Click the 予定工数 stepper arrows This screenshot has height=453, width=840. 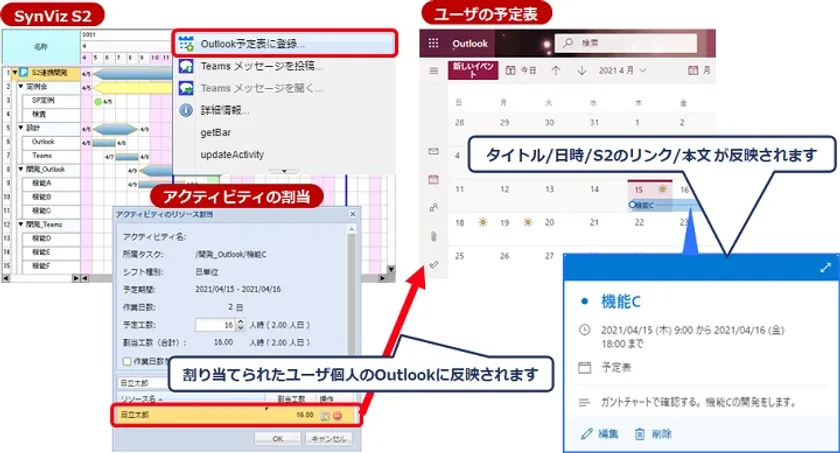[x=241, y=324]
